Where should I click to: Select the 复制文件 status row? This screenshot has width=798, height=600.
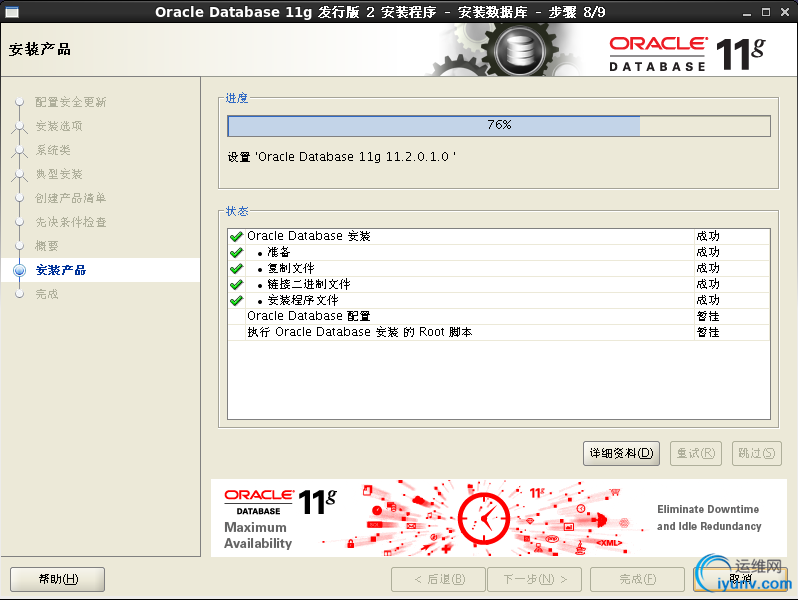(x=499, y=268)
